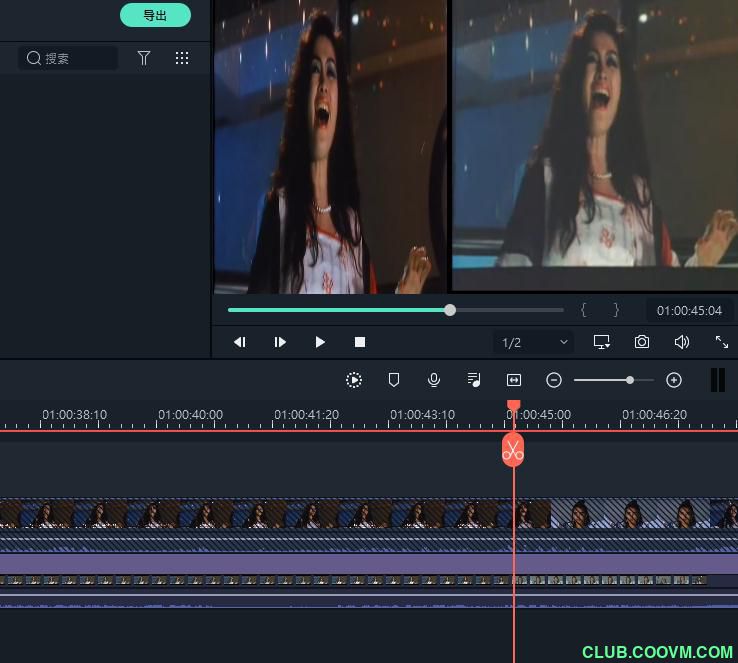Screen dimensions: 738x663
Task: Click the zoom-to-fit timeline icon
Action: [513, 380]
